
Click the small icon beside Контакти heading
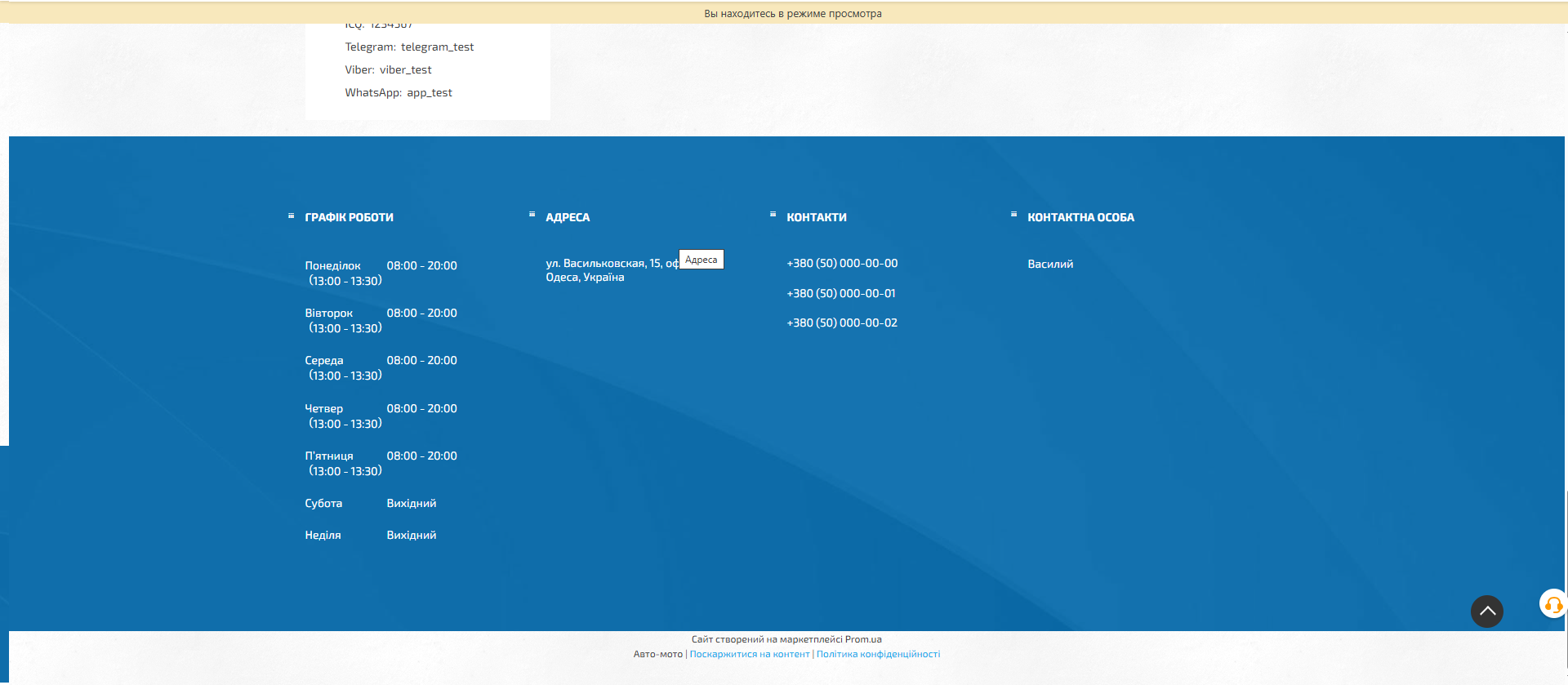click(773, 215)
